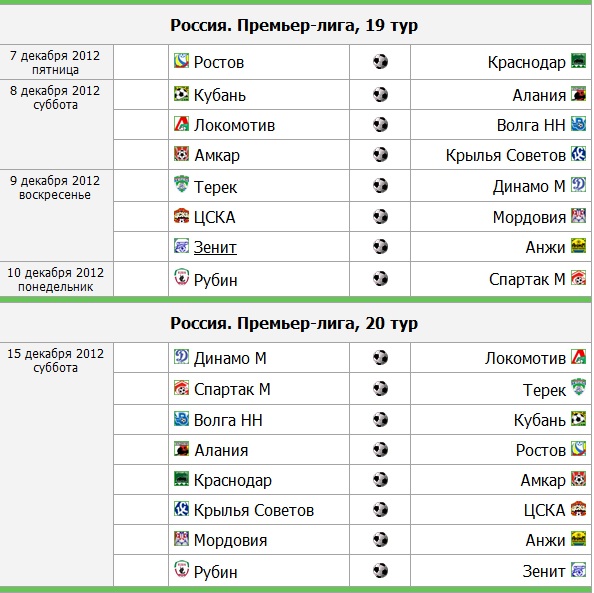Open the Спартак М team name in round 20
594x593 pixels.
click(232, 389)
